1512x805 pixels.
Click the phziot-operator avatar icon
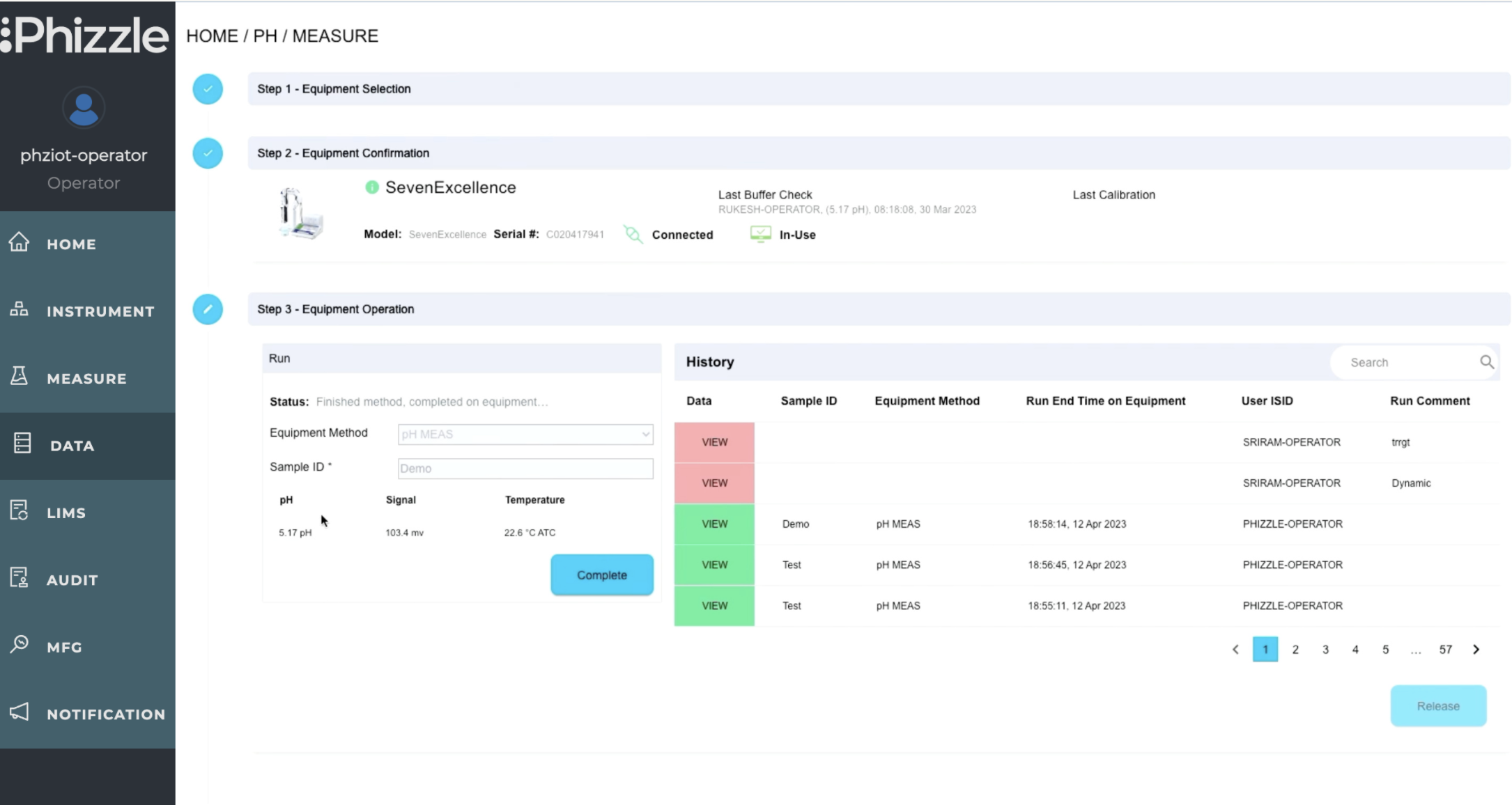pyautogui.click(x=84, y=107)
